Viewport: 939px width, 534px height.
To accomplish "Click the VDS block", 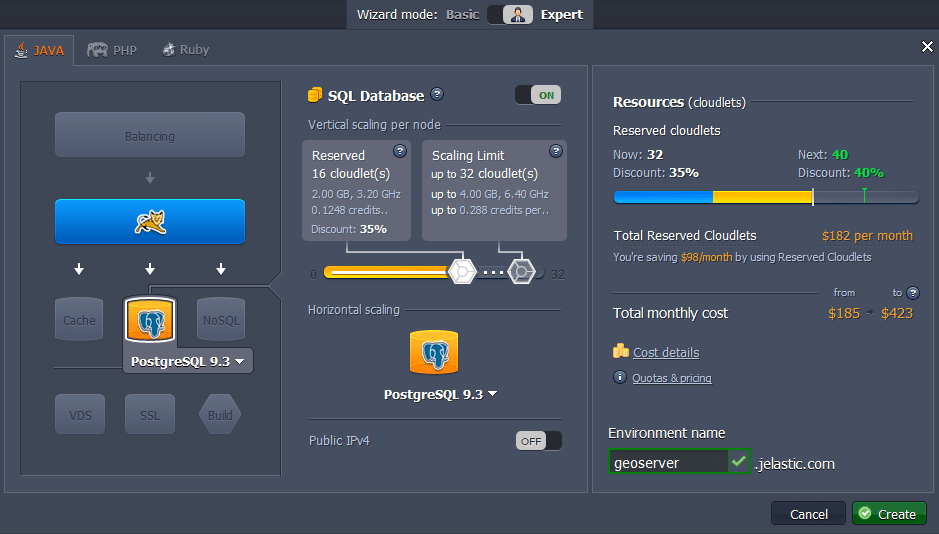I will pyautogui.click(x=80, y=414).
